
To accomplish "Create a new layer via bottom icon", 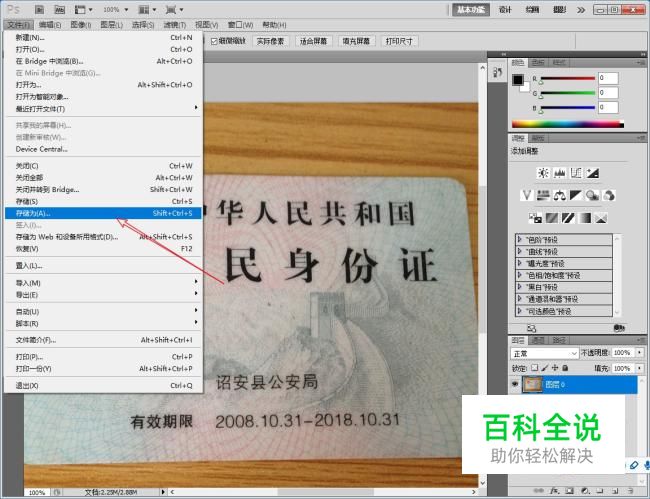I will pos(615,491).
